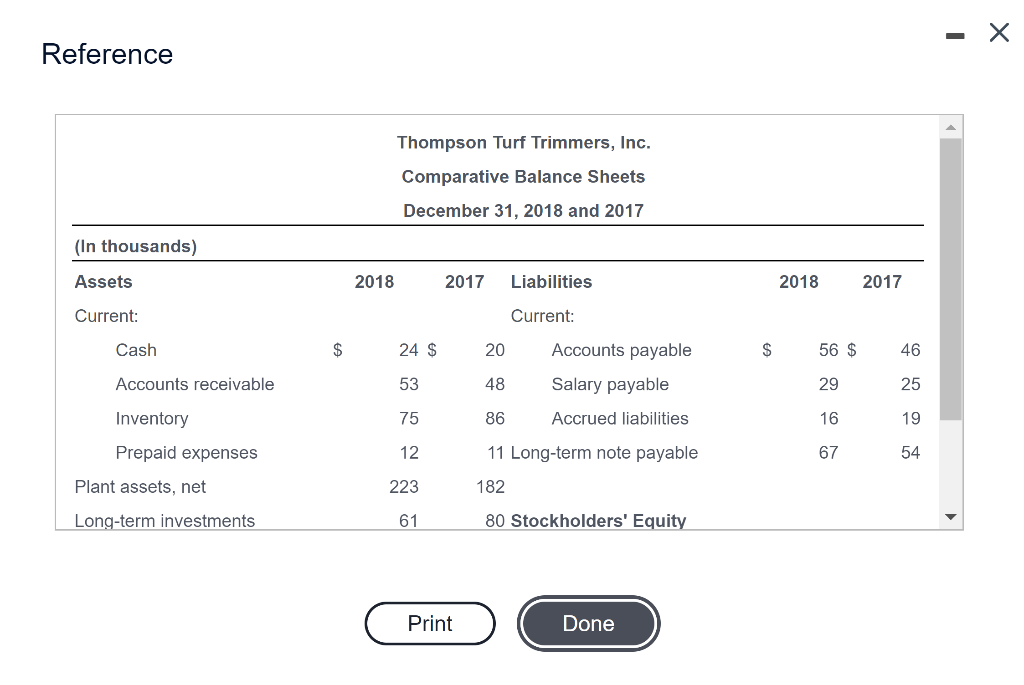Click the scrollbar up arrow
The height and width of the screenshot is (685, 1024).
[951, 126]
